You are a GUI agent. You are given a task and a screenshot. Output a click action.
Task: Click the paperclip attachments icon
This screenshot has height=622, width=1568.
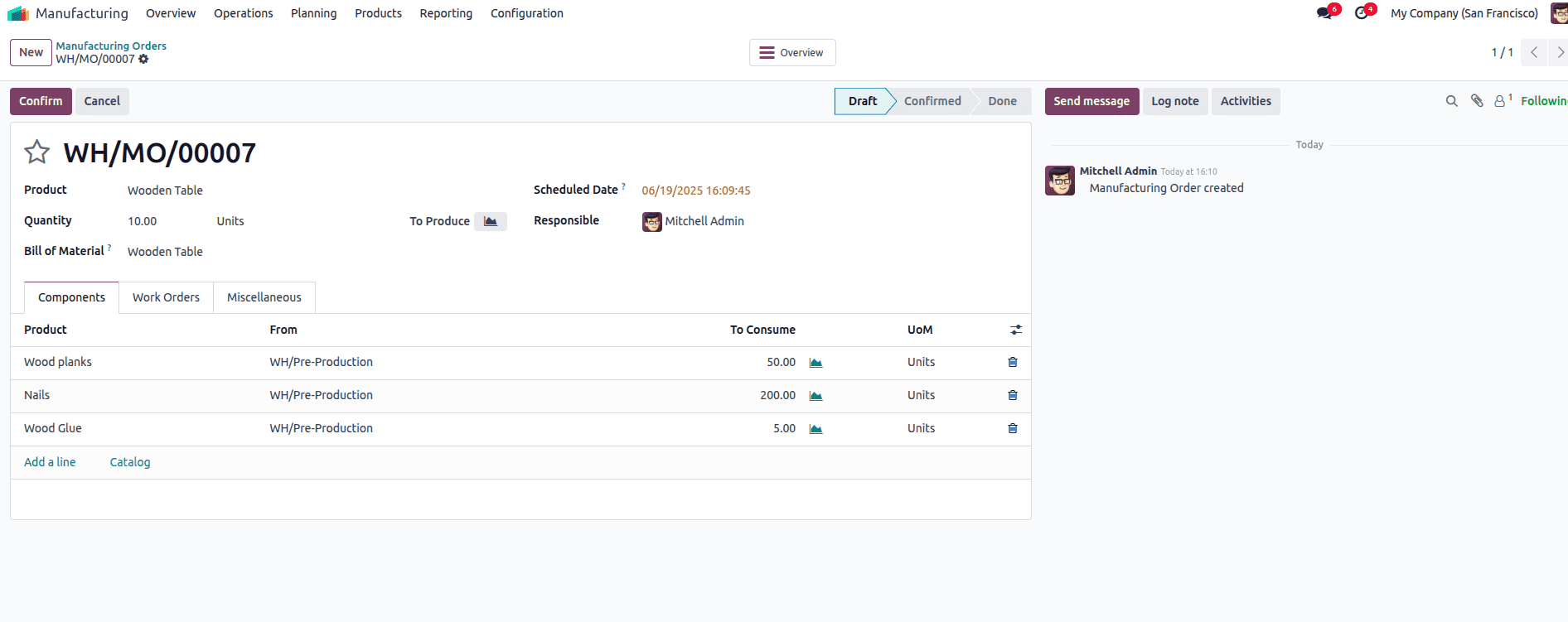[x=1477, y=101]
